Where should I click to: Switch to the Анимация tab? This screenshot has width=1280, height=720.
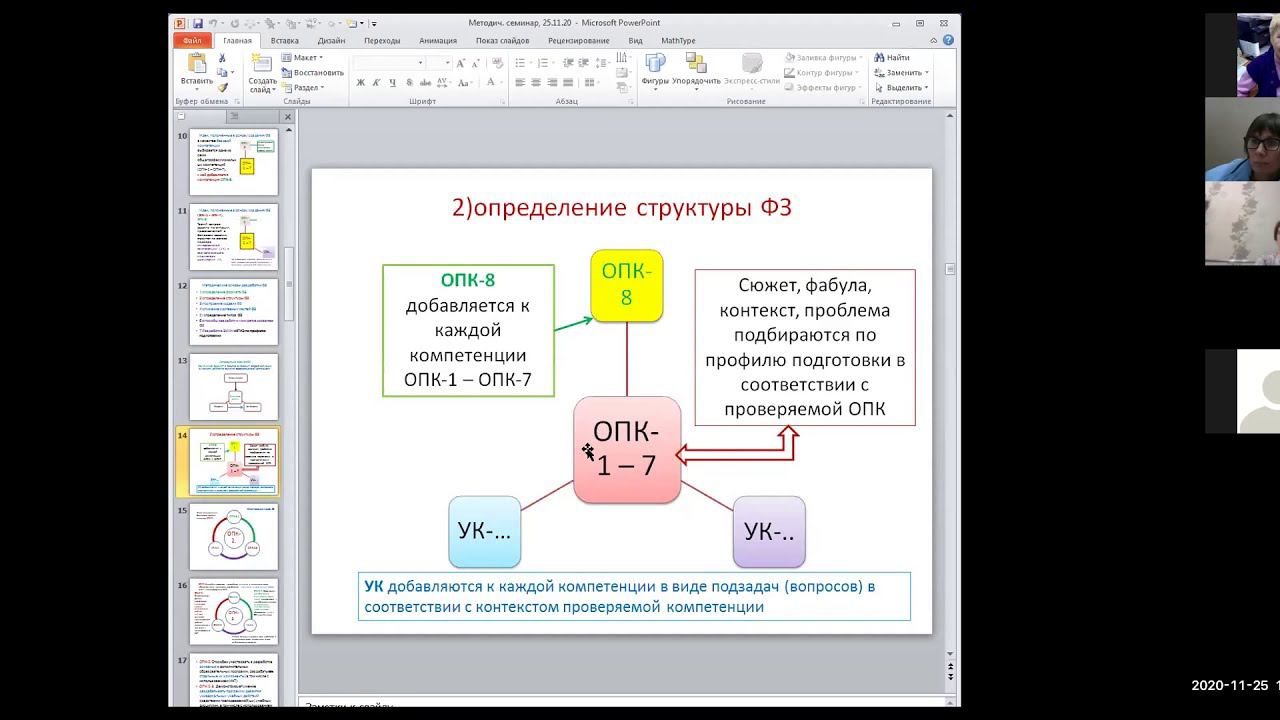(438, 41)
